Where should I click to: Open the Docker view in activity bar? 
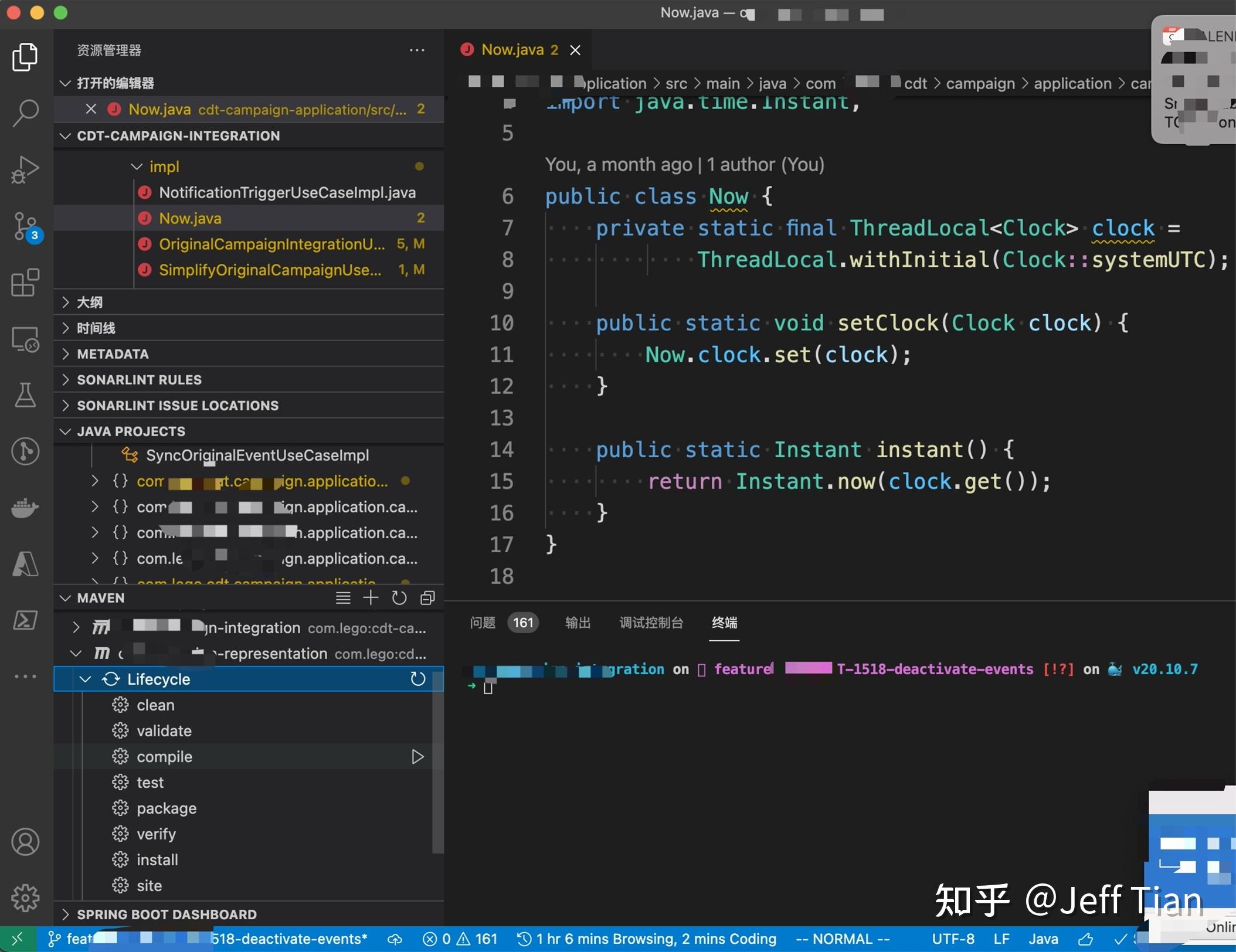tap(25, 508)
